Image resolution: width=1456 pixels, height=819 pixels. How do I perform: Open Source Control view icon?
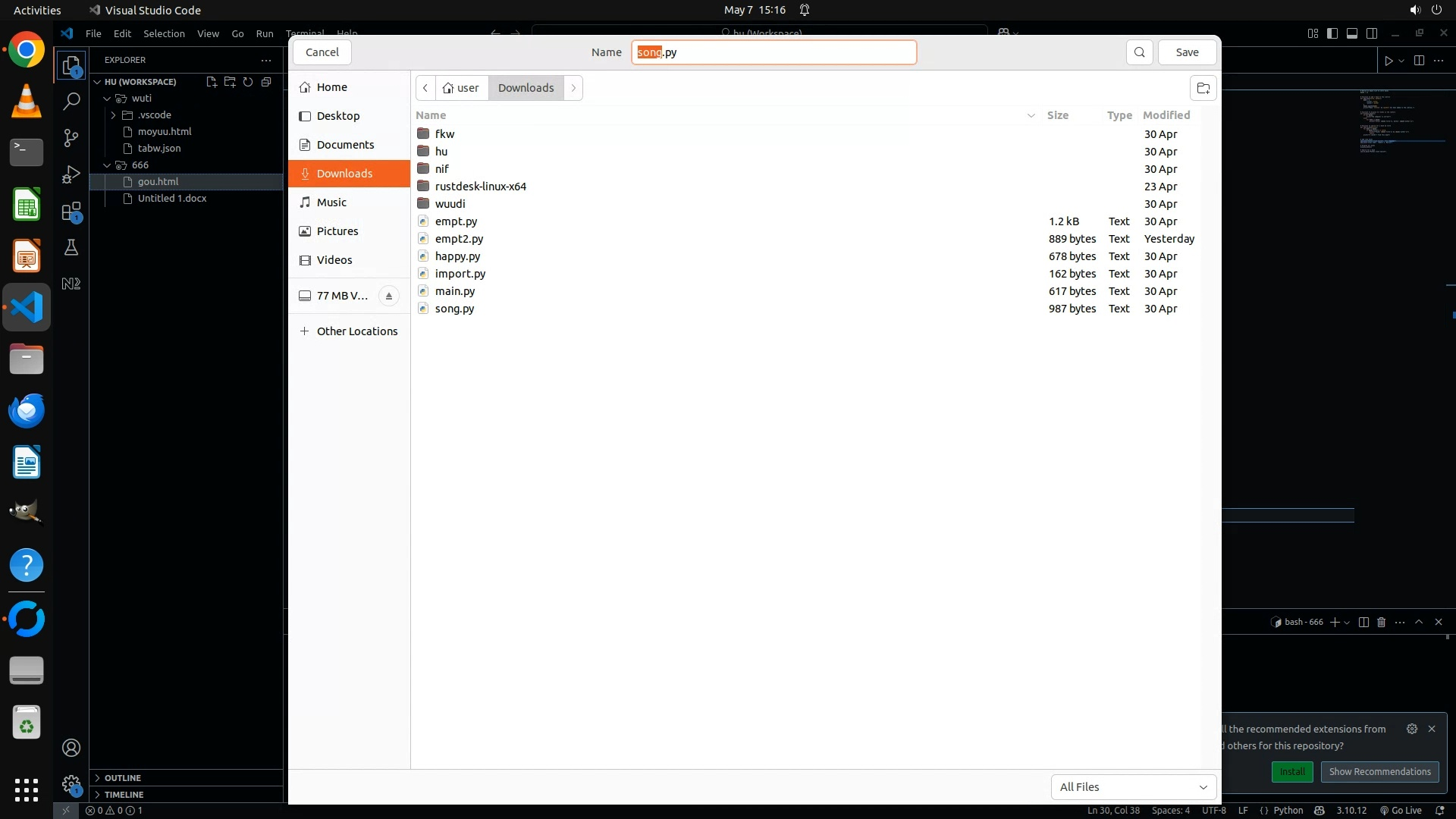point(71,138)
